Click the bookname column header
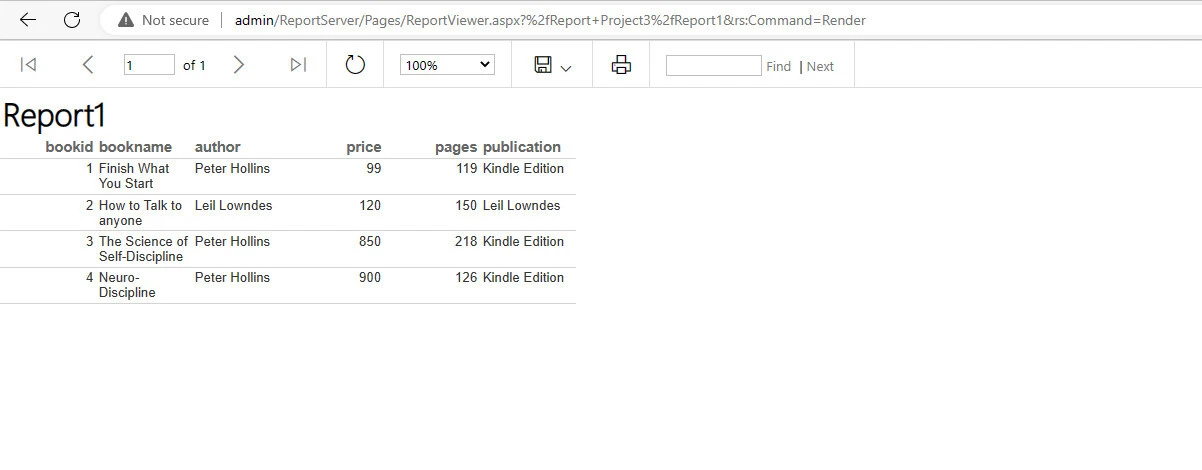 pos(135,147)
